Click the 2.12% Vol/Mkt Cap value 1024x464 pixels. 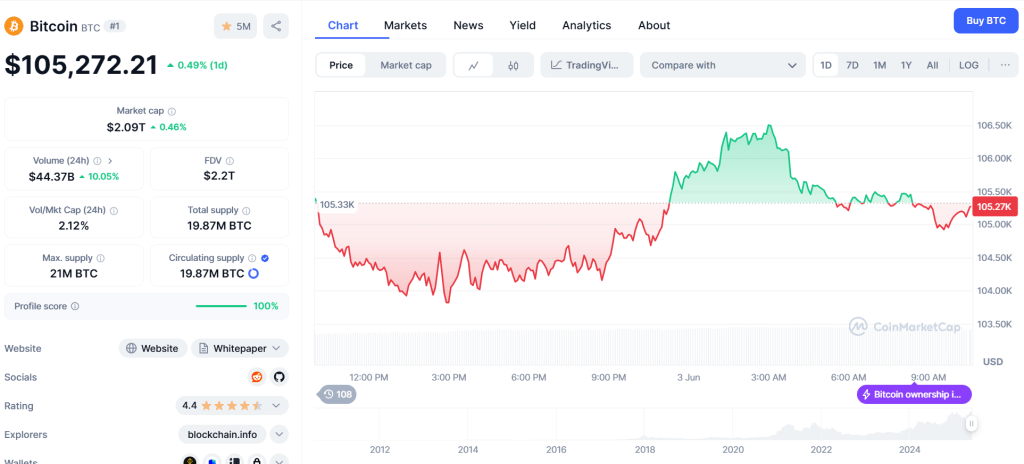click(x=73, y=226)
